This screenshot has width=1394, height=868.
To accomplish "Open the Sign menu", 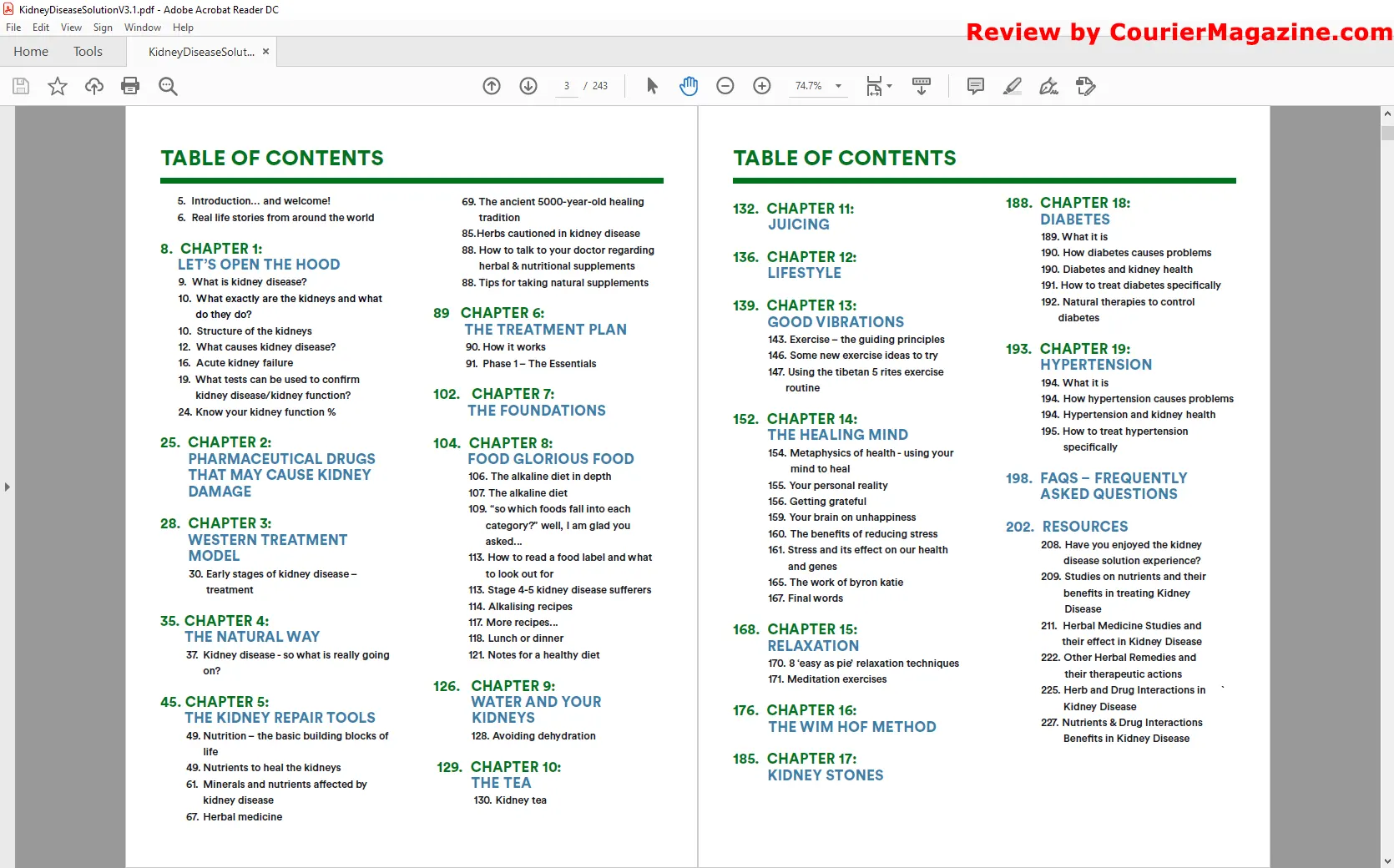I will pos(103,28).
